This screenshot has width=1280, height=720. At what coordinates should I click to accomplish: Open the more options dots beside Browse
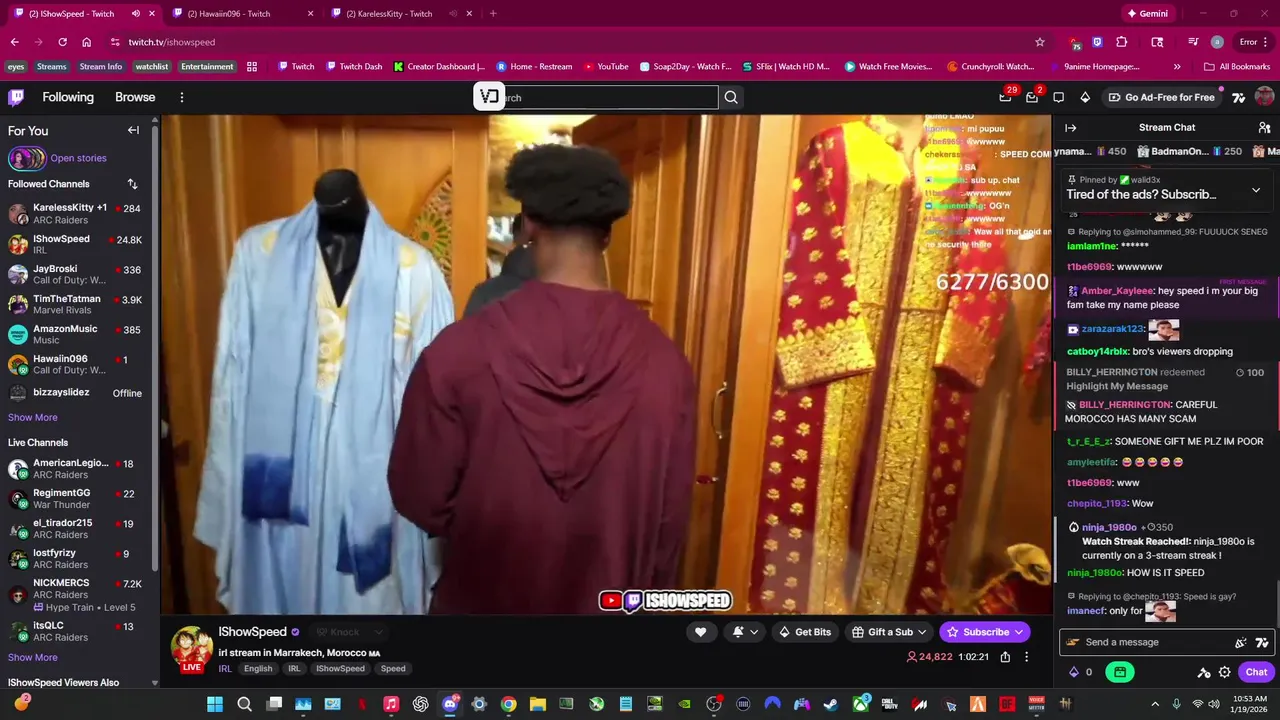[x=181, y=97]
